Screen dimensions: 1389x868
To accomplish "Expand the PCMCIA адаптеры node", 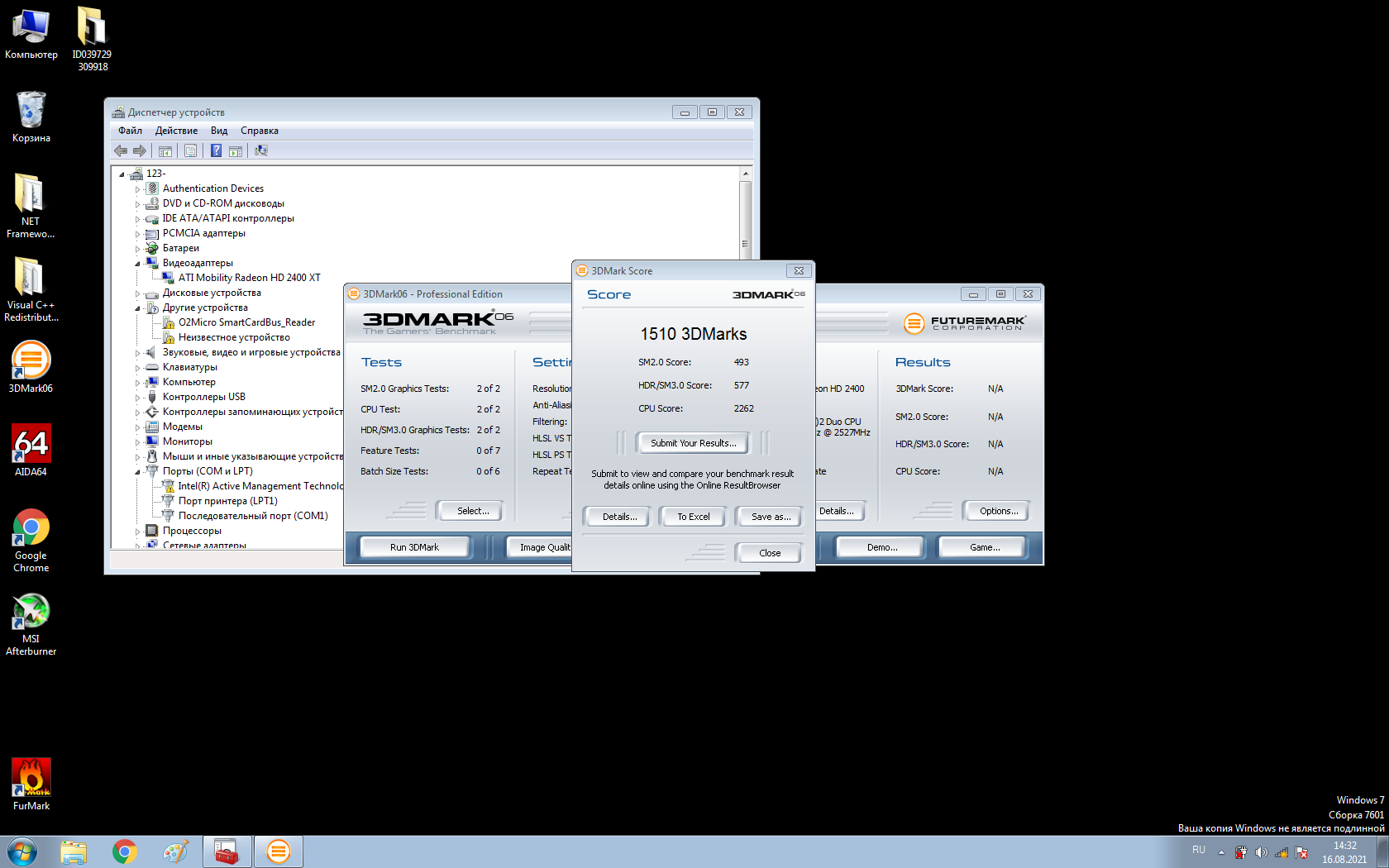I will (x=138, y=234).
